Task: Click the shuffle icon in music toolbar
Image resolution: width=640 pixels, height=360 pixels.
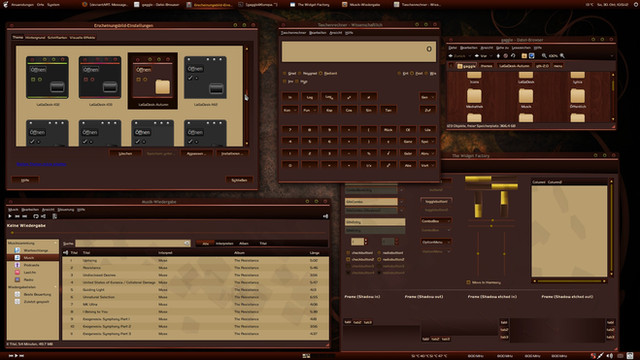Action: 43,216
